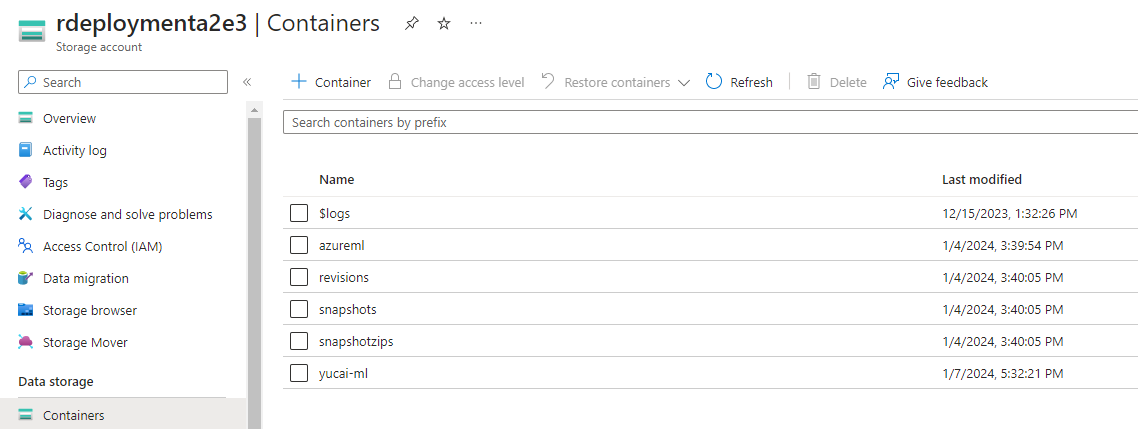Check the yucai-ml container checkbox

pyautogui.click(x=299, y=373)
